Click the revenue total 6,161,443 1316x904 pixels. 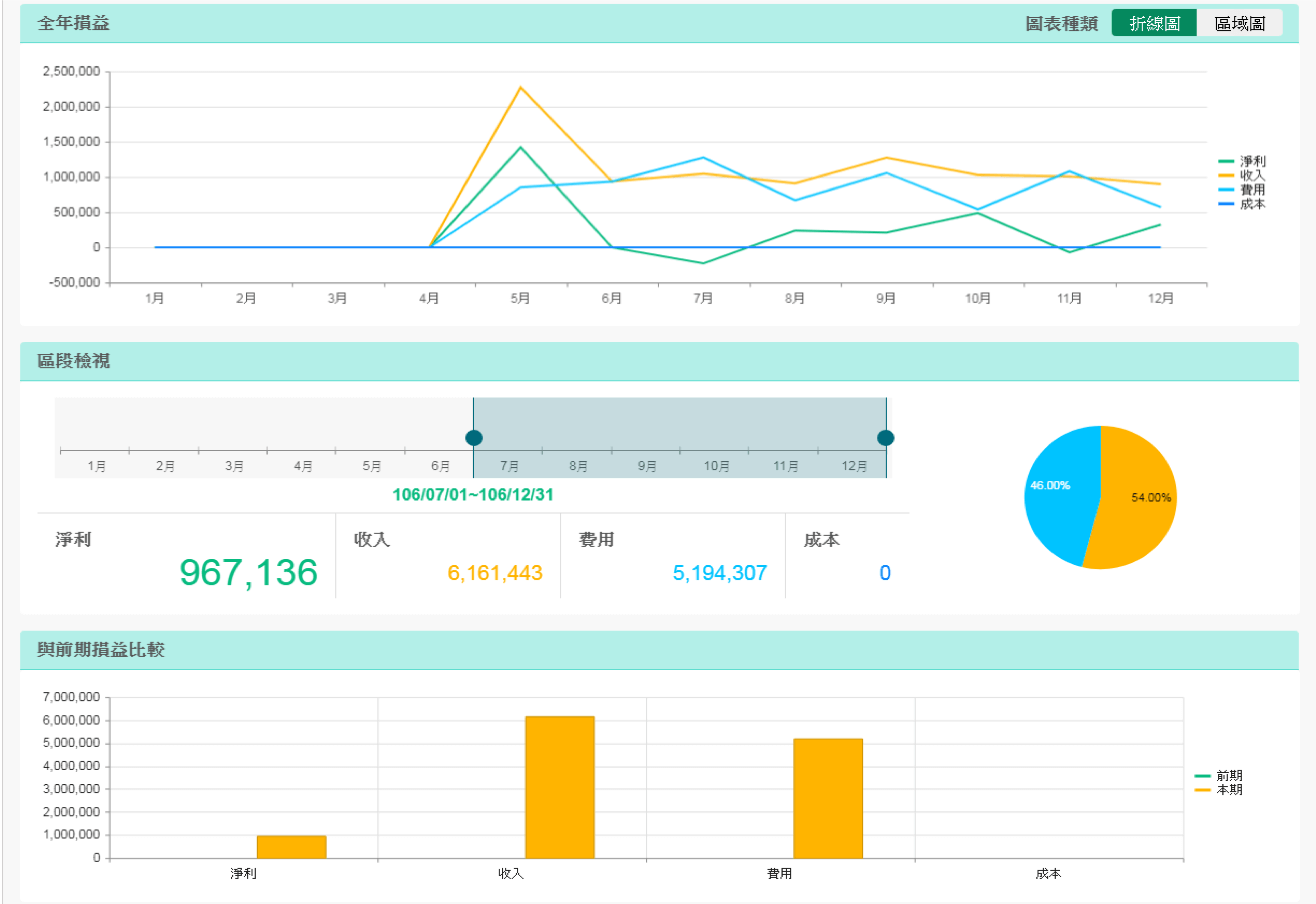[x=494, y=573]
